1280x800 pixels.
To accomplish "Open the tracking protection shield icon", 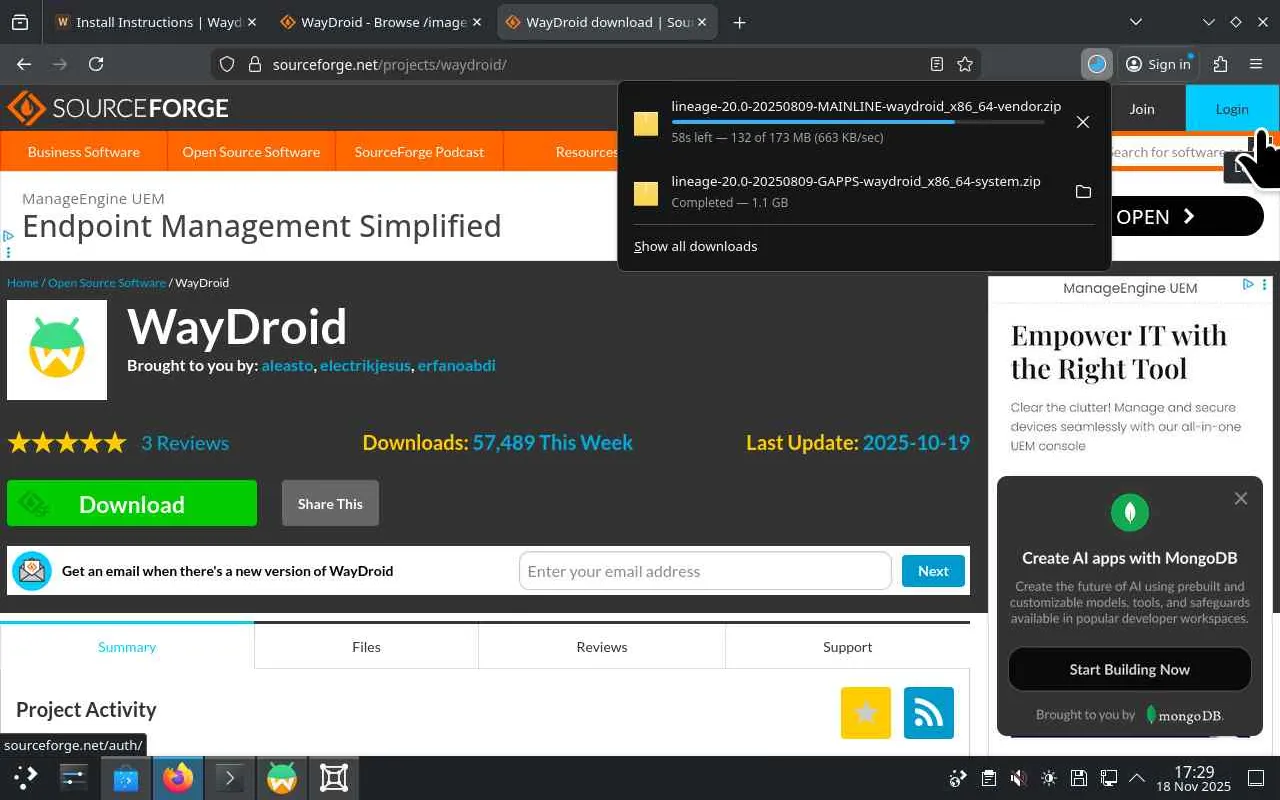I will (227, 64).
